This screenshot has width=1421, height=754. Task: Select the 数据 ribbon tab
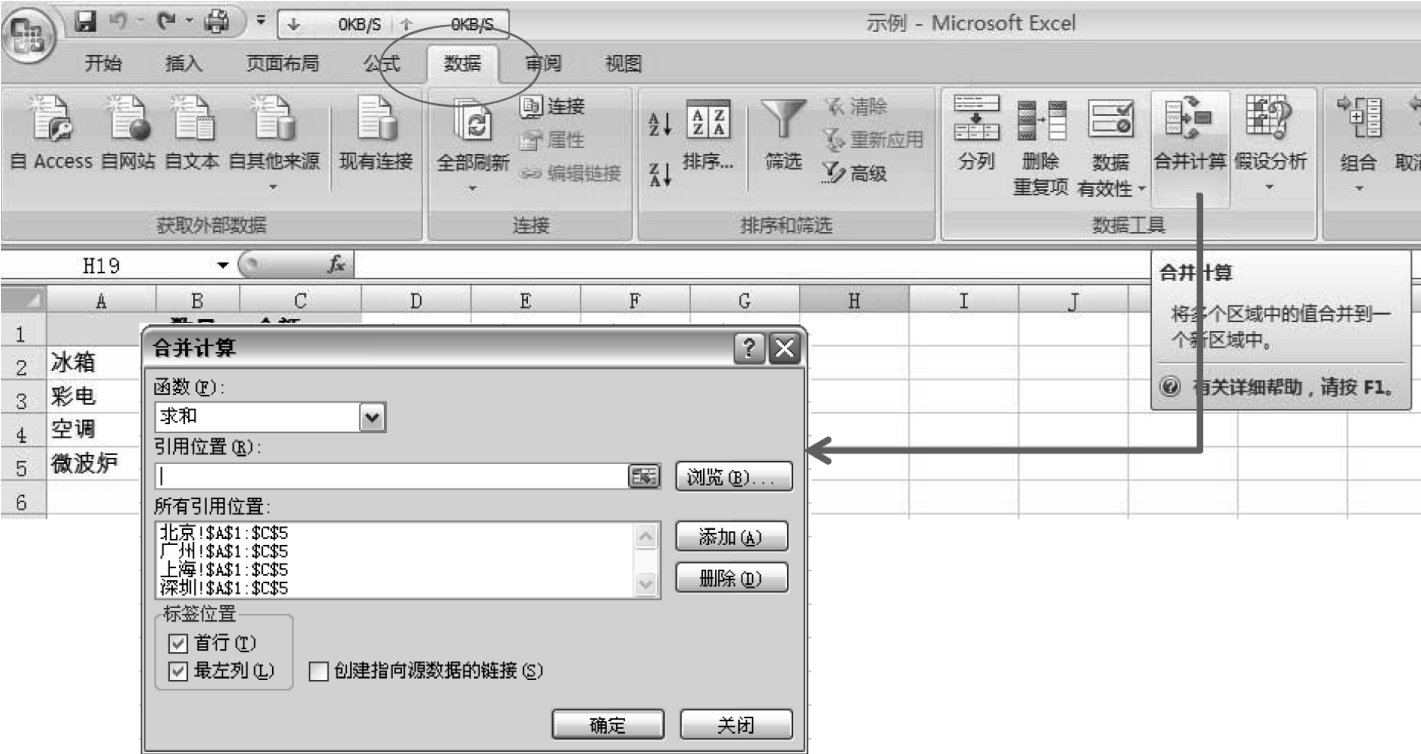(x=462, y=64)
